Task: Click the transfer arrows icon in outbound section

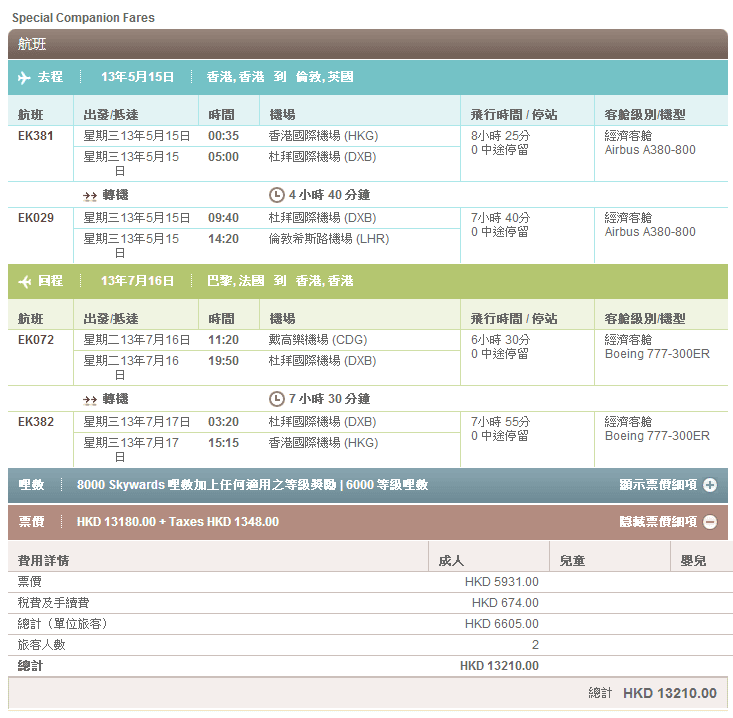Action: (90, 195)
